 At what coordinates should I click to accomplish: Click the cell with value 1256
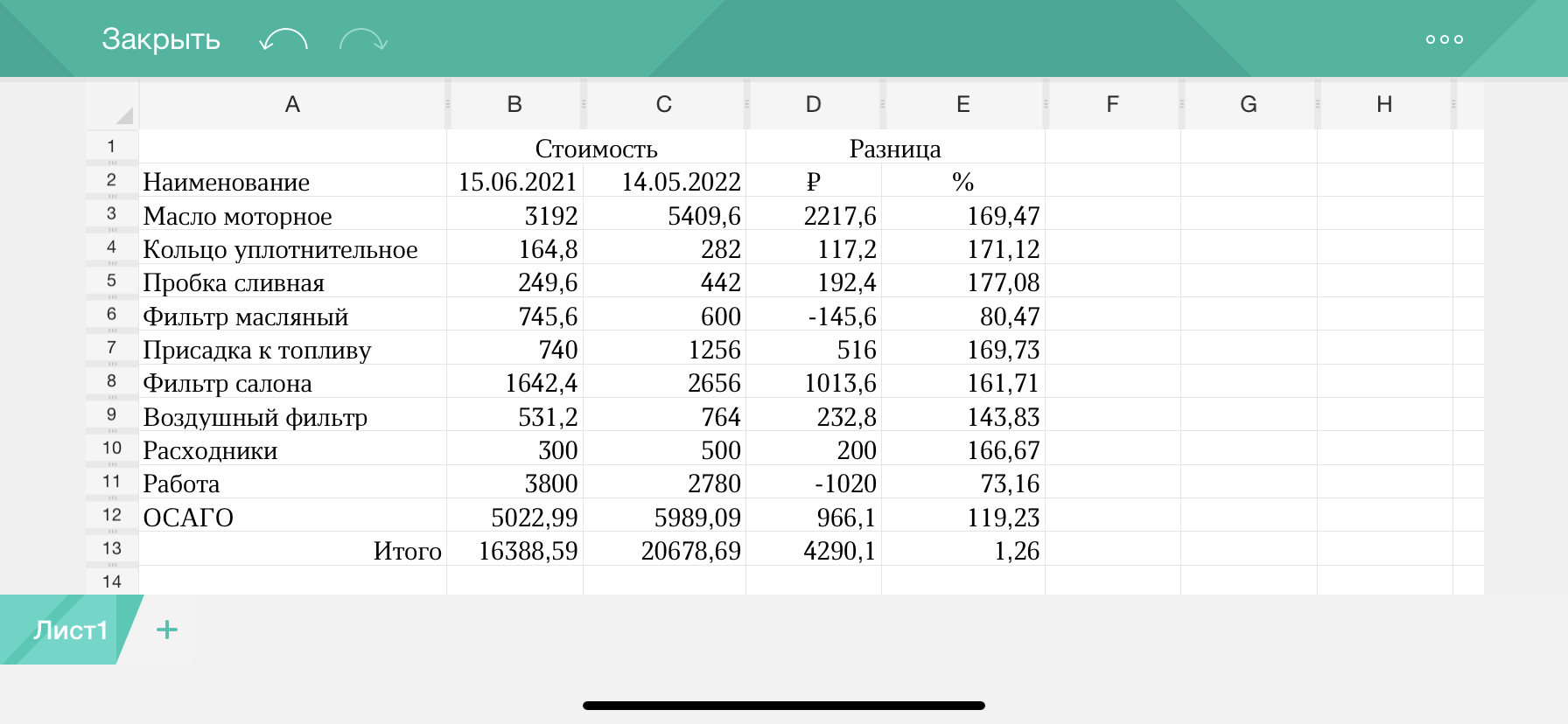pos(664,348)
